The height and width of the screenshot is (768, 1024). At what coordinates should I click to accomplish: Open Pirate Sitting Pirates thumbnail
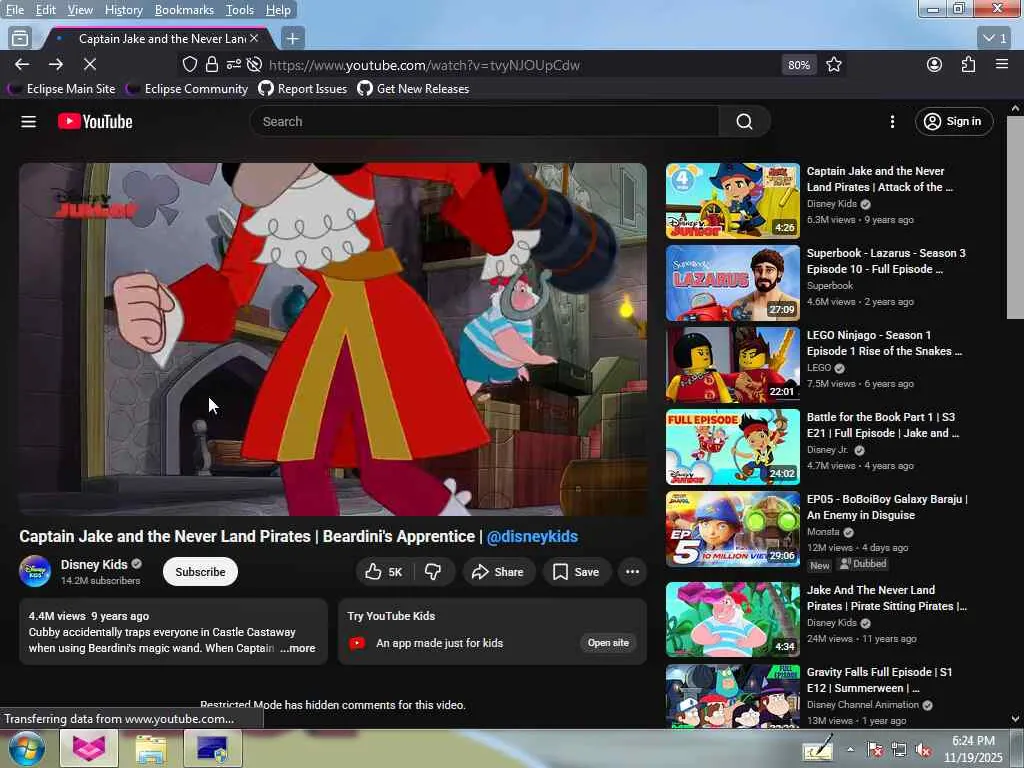point(733,620)
